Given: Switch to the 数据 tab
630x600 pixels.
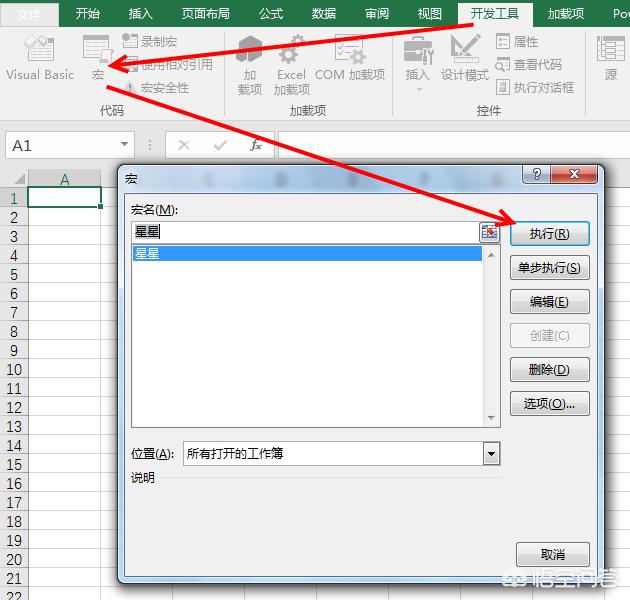Looking at the screenshot, I should coord(323,14).
